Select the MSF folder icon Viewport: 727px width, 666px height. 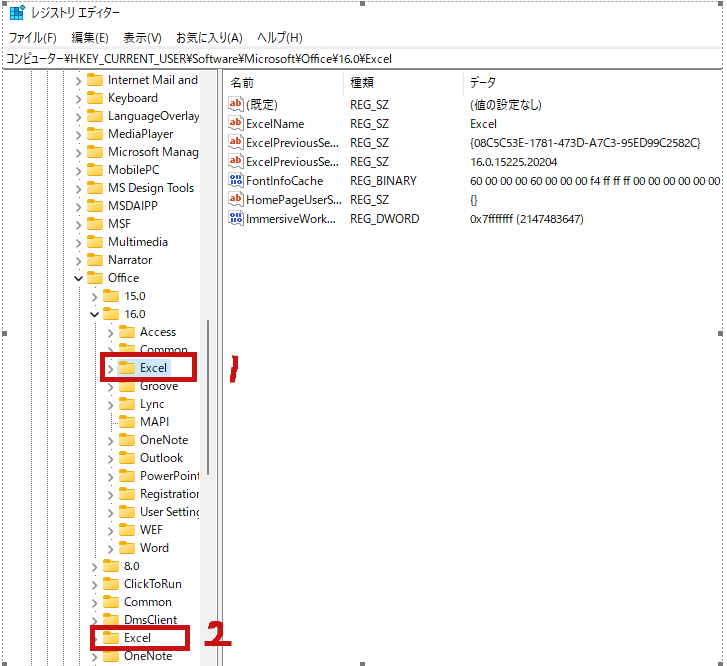coord(95,224)
